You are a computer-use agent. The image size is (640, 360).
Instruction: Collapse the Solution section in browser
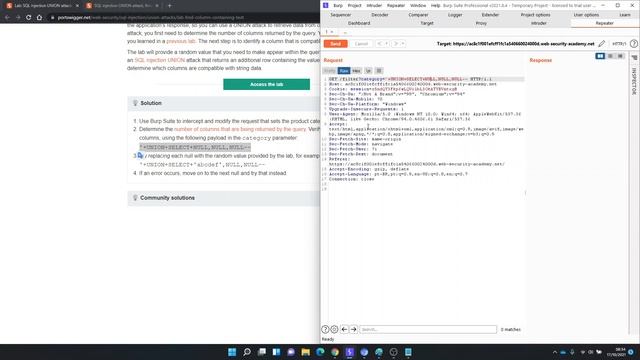[224, 103]
